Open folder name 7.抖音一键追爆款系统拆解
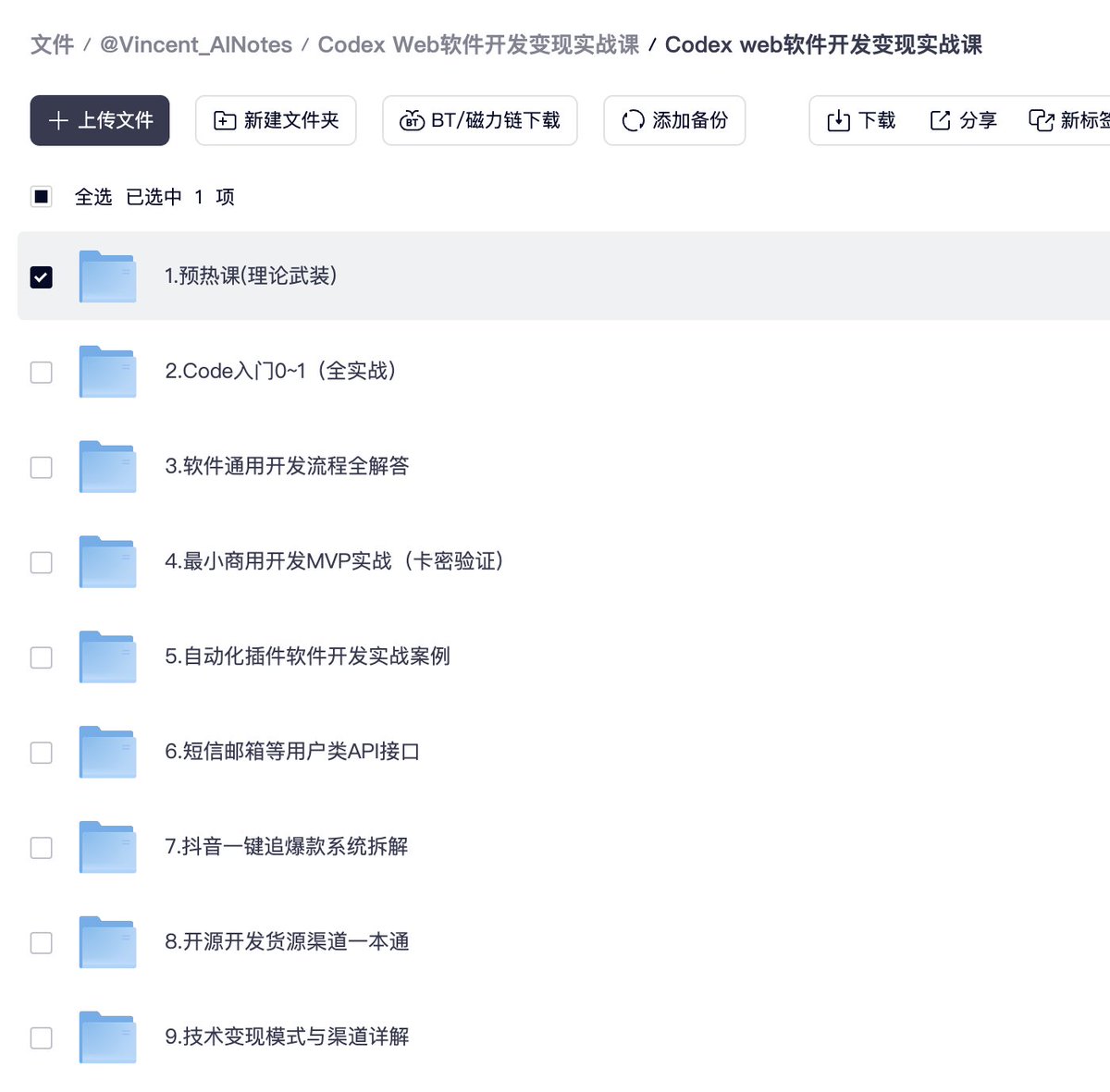 point(287,847)
